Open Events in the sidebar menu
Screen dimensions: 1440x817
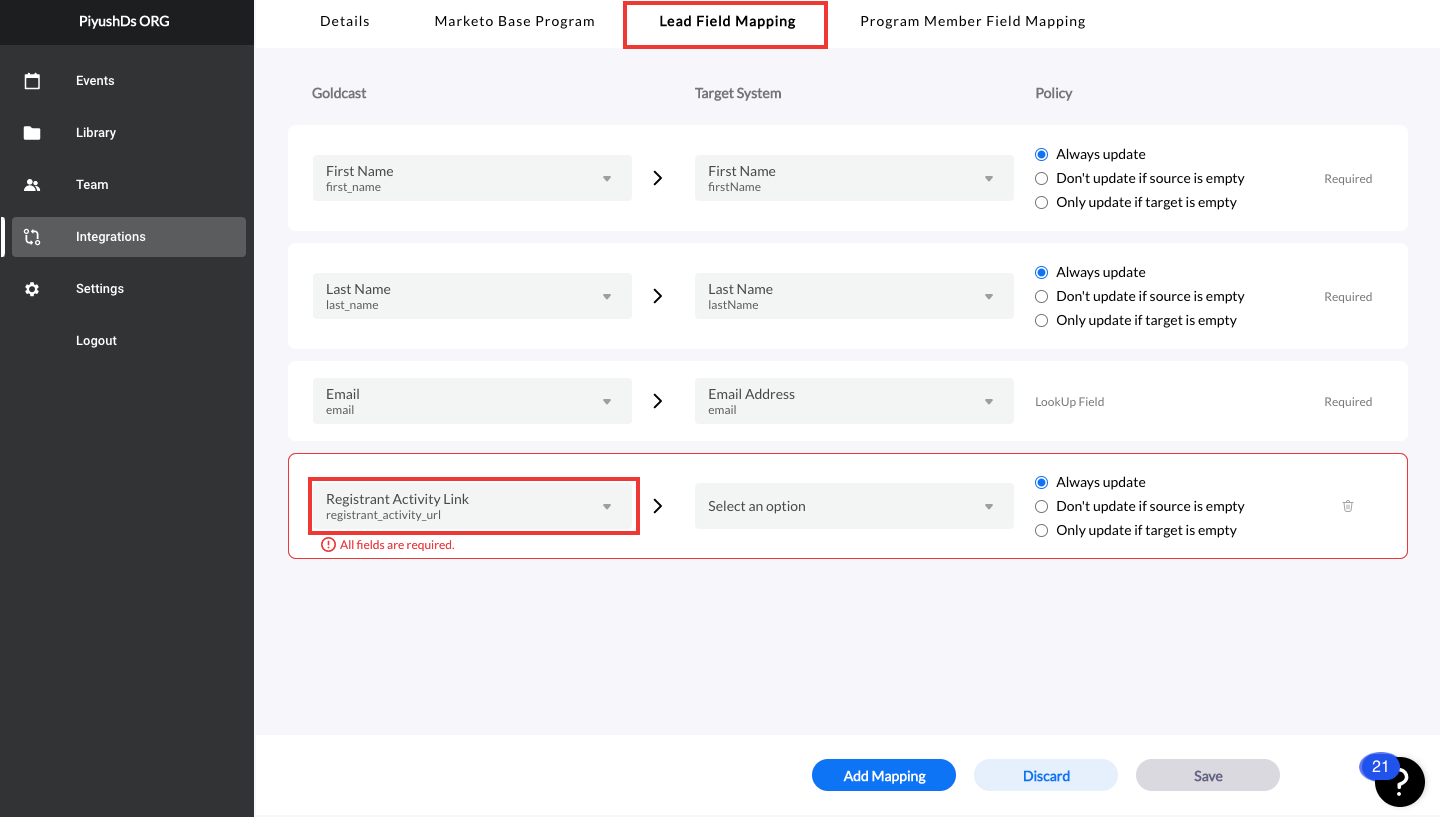pos(128,81)
